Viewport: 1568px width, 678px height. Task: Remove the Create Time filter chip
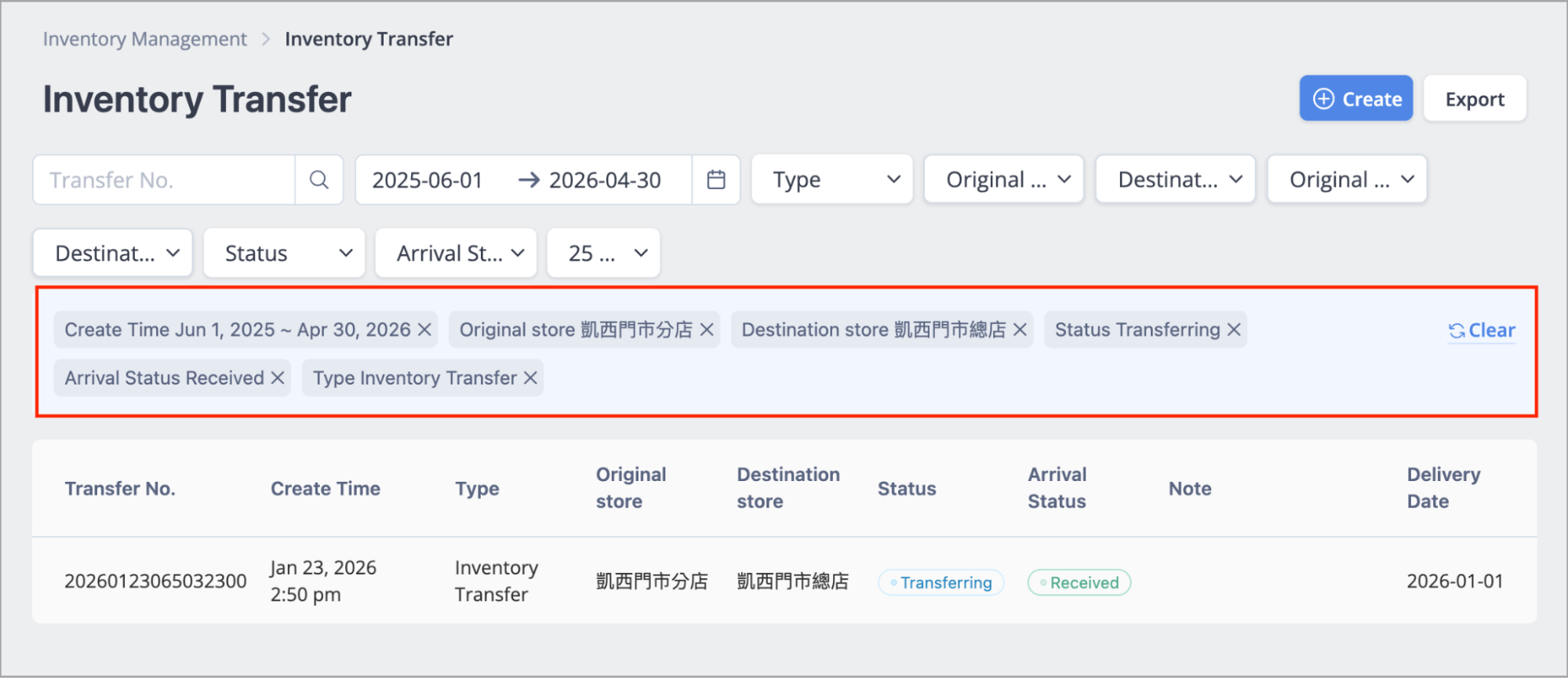[424, 330]
